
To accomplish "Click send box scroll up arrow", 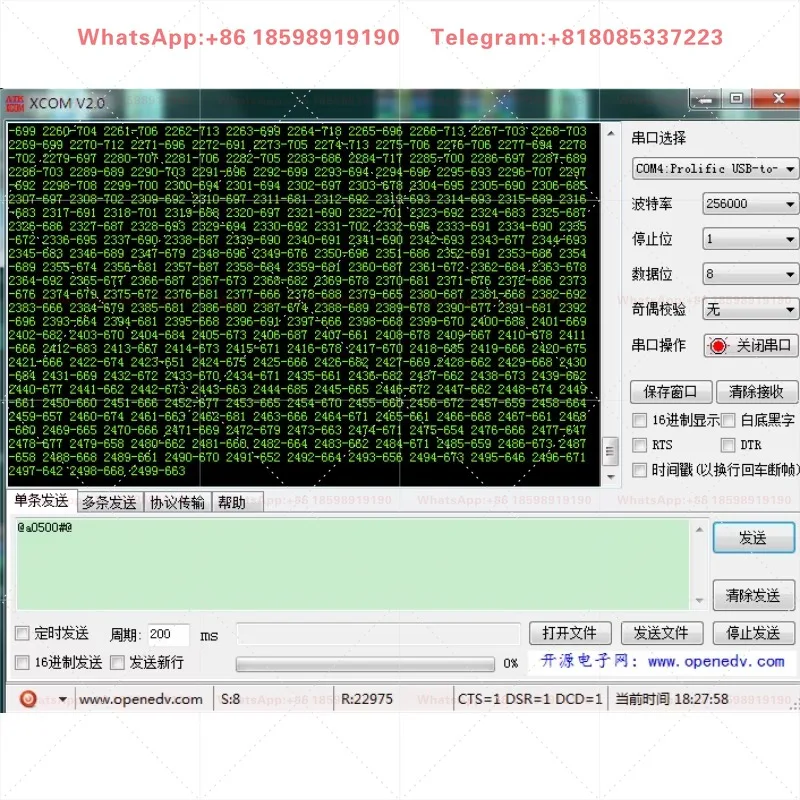I will click(699, 530).
